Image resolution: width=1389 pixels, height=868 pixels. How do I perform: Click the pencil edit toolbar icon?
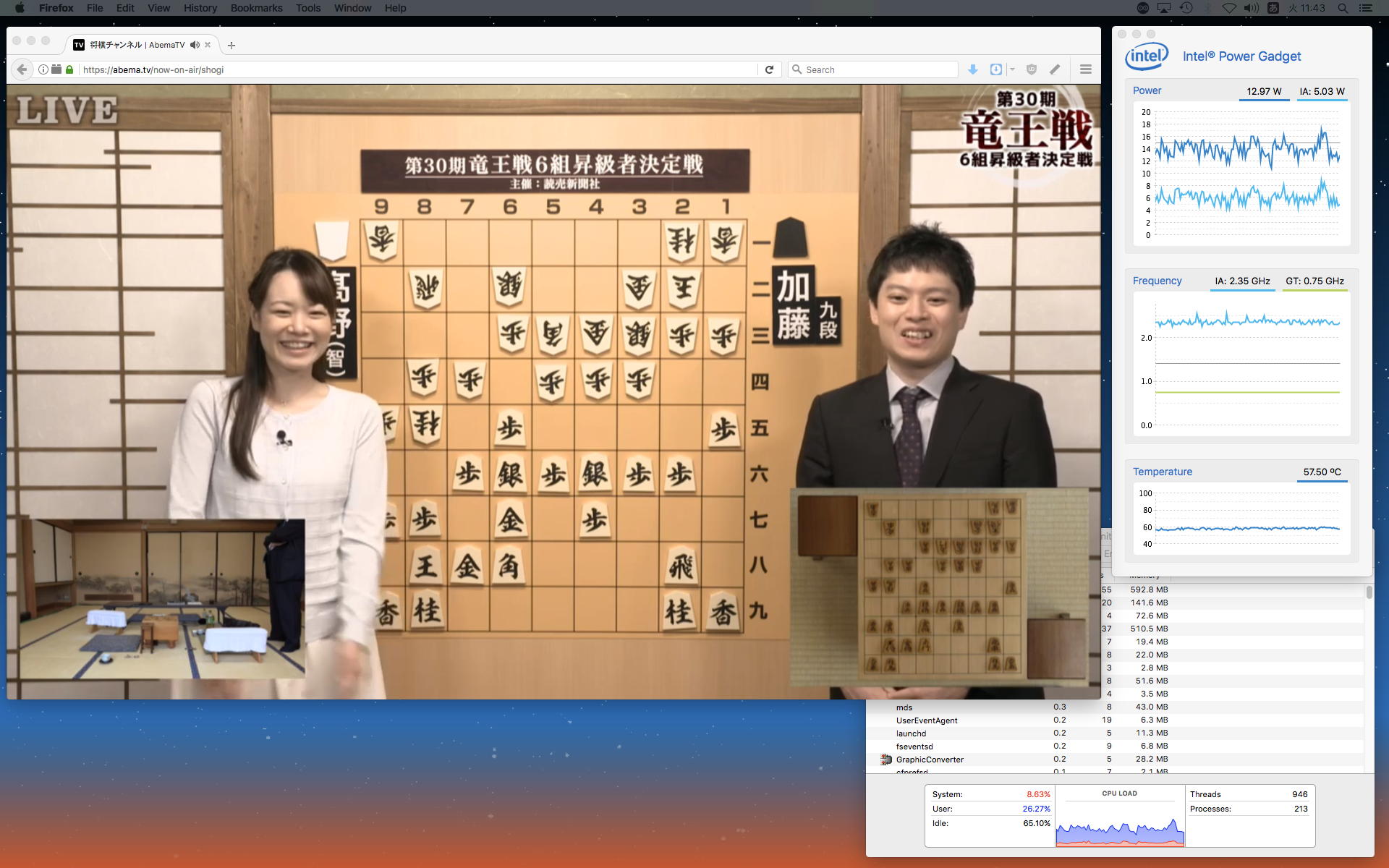[1055, 69]
